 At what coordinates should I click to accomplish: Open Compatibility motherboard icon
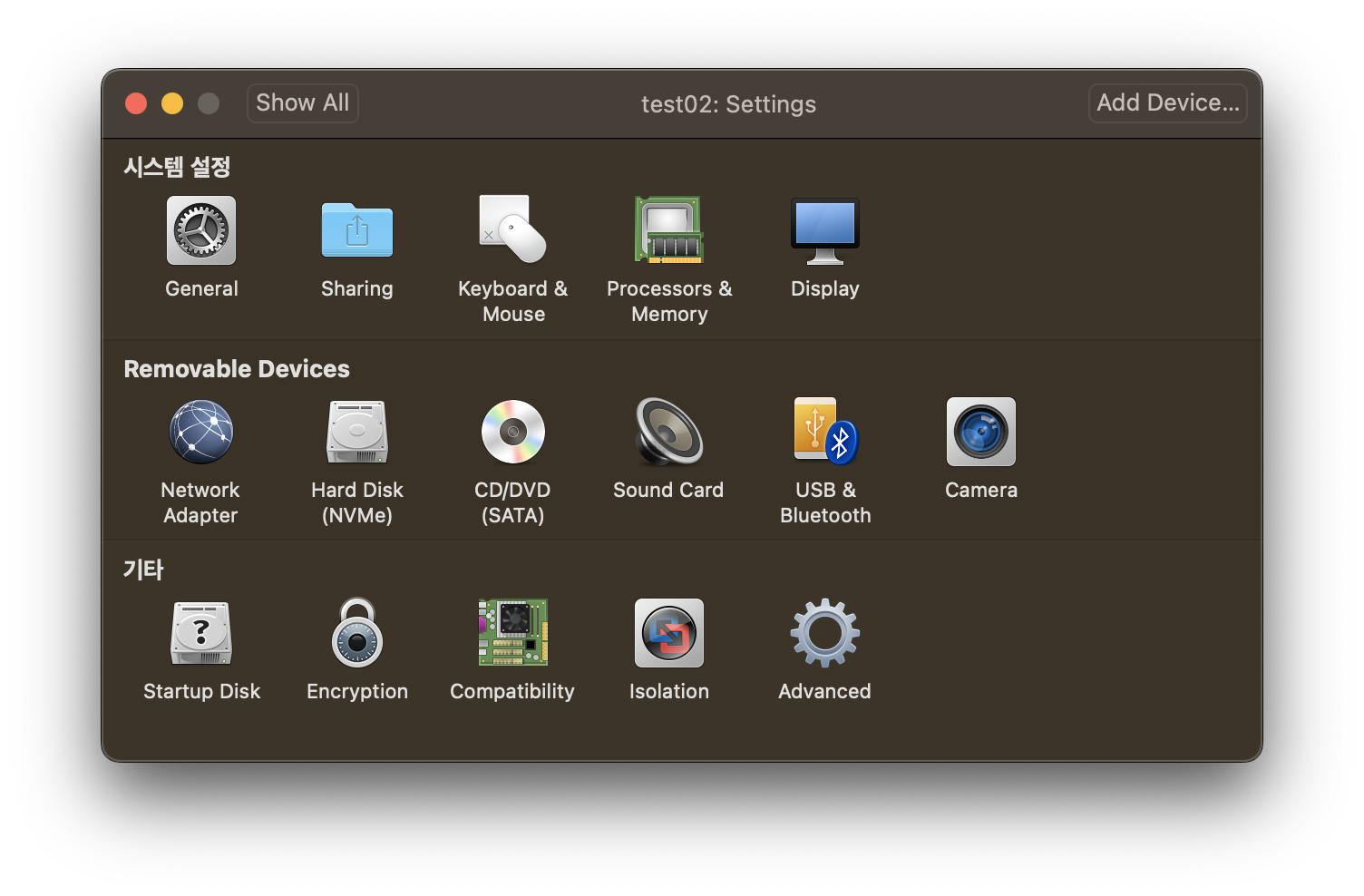[513, 633]
